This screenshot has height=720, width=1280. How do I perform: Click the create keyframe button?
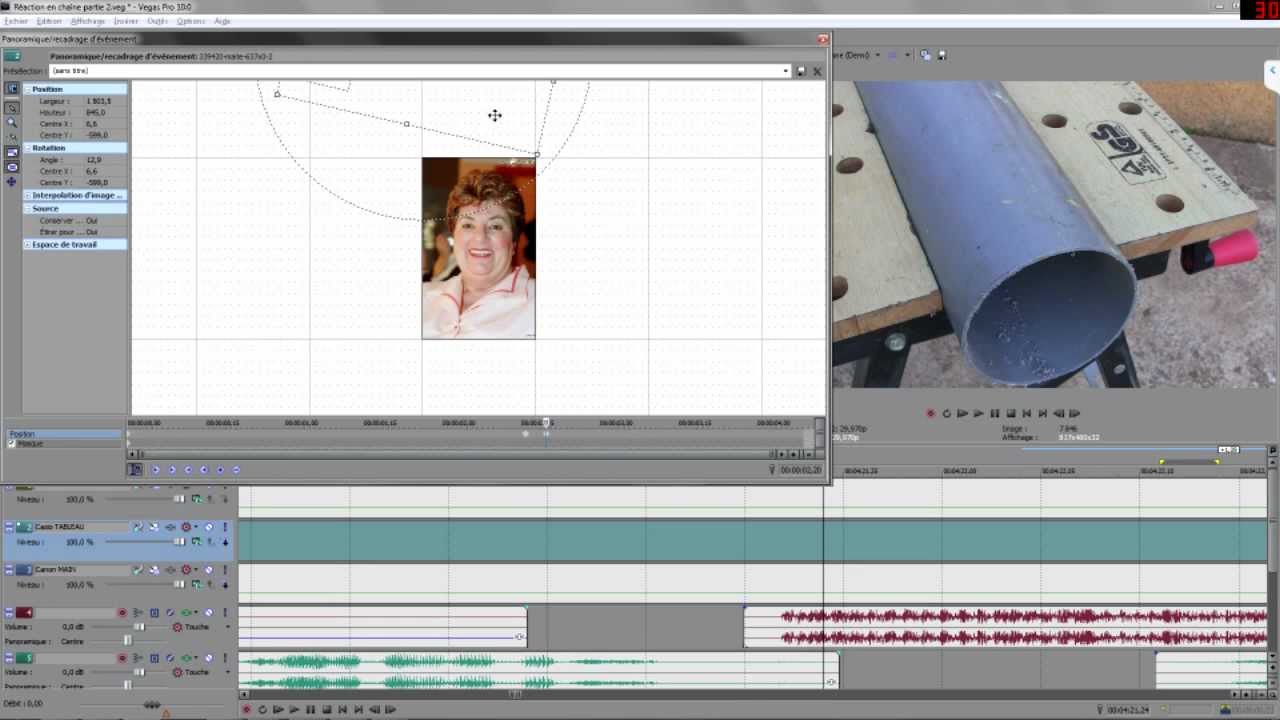(x=220, y=470)
